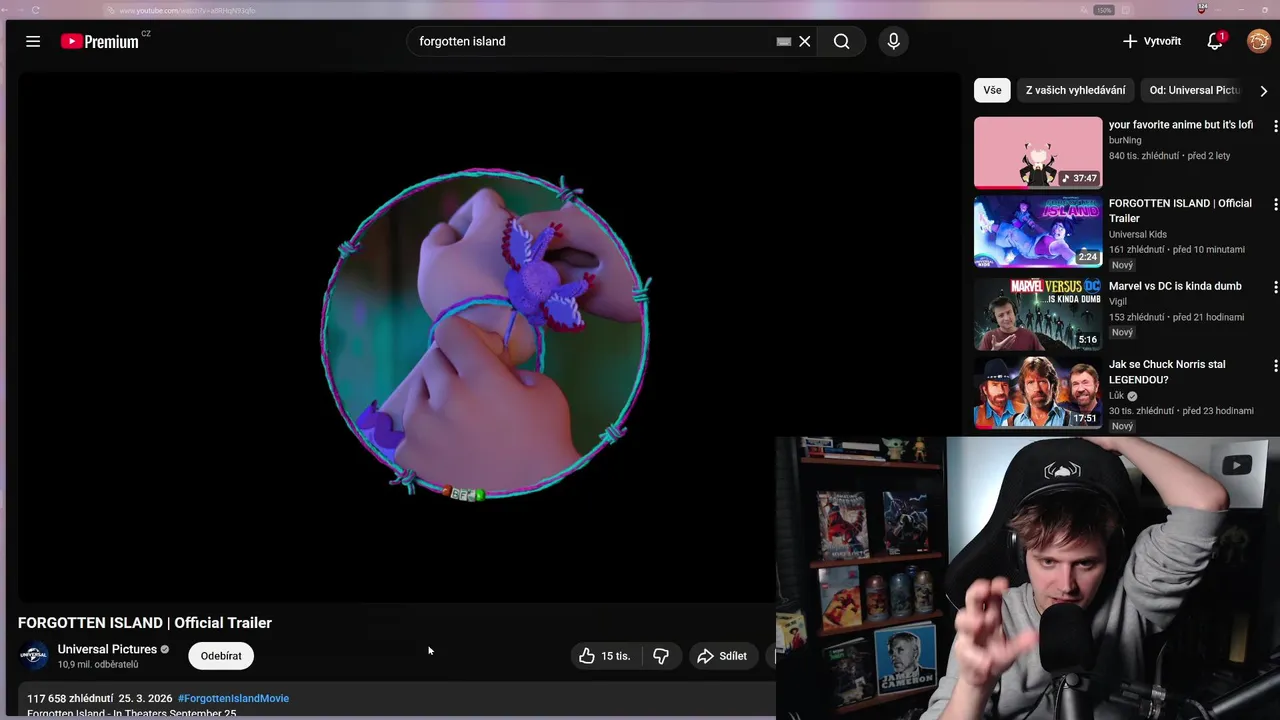Click the magnifier search button
Image resolution: width=1280 pixels, height=720 pixels.
pos(842,41)
